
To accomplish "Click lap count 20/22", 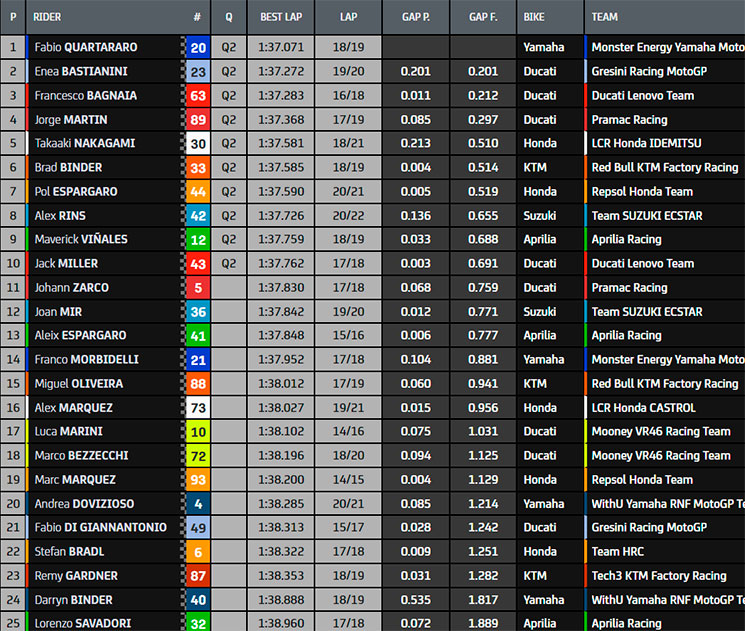I will click(348, 216).
